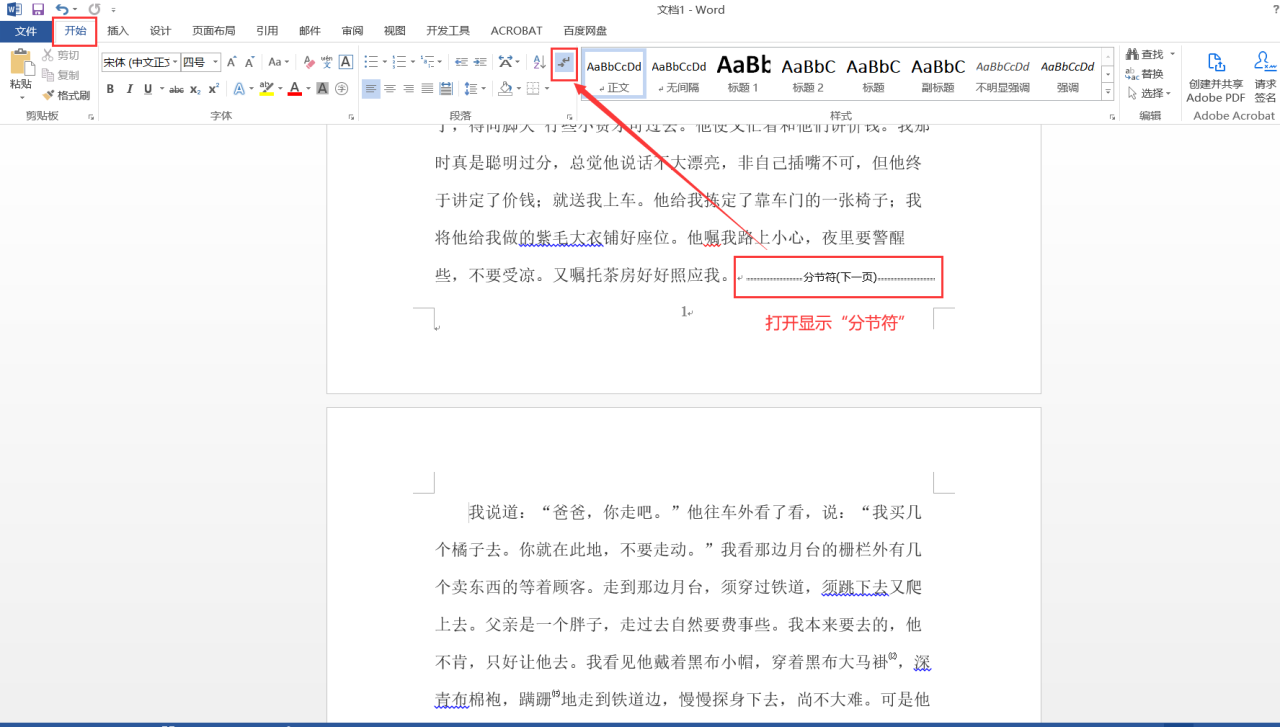Open the Page Layout (页面布局) tab
Screen dimensions: 1280x727
pos(214,31)
